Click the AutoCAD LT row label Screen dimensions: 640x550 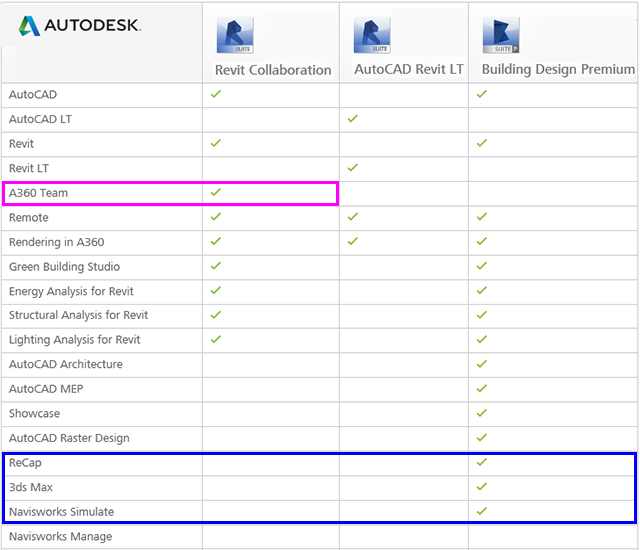point(40,119)
